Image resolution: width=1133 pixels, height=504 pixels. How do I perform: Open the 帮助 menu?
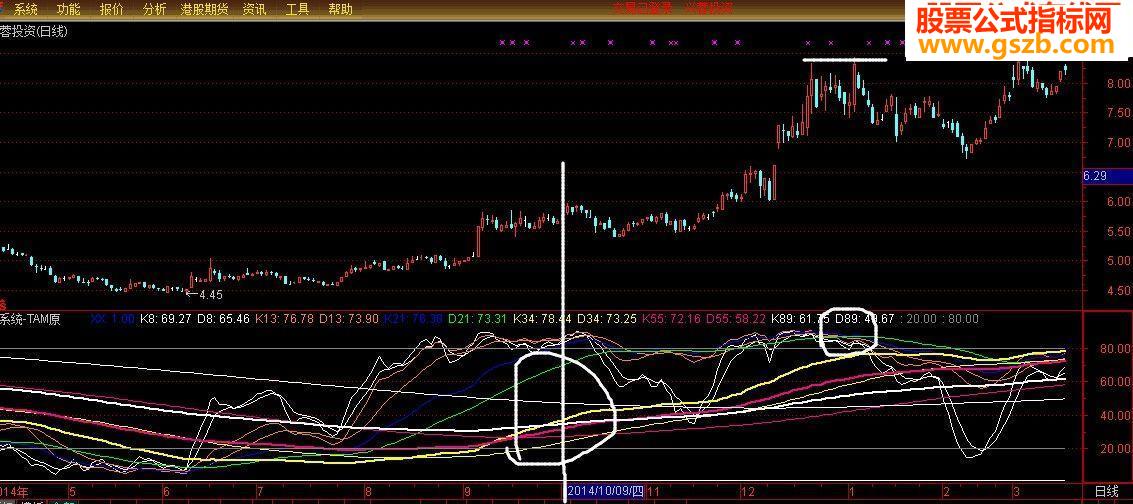coord(340,9)
